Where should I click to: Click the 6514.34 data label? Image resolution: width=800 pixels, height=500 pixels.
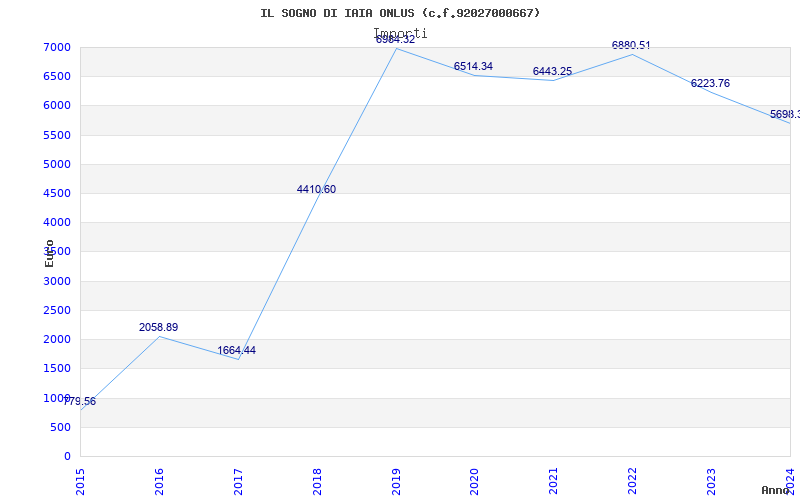(x=473, y=66)
